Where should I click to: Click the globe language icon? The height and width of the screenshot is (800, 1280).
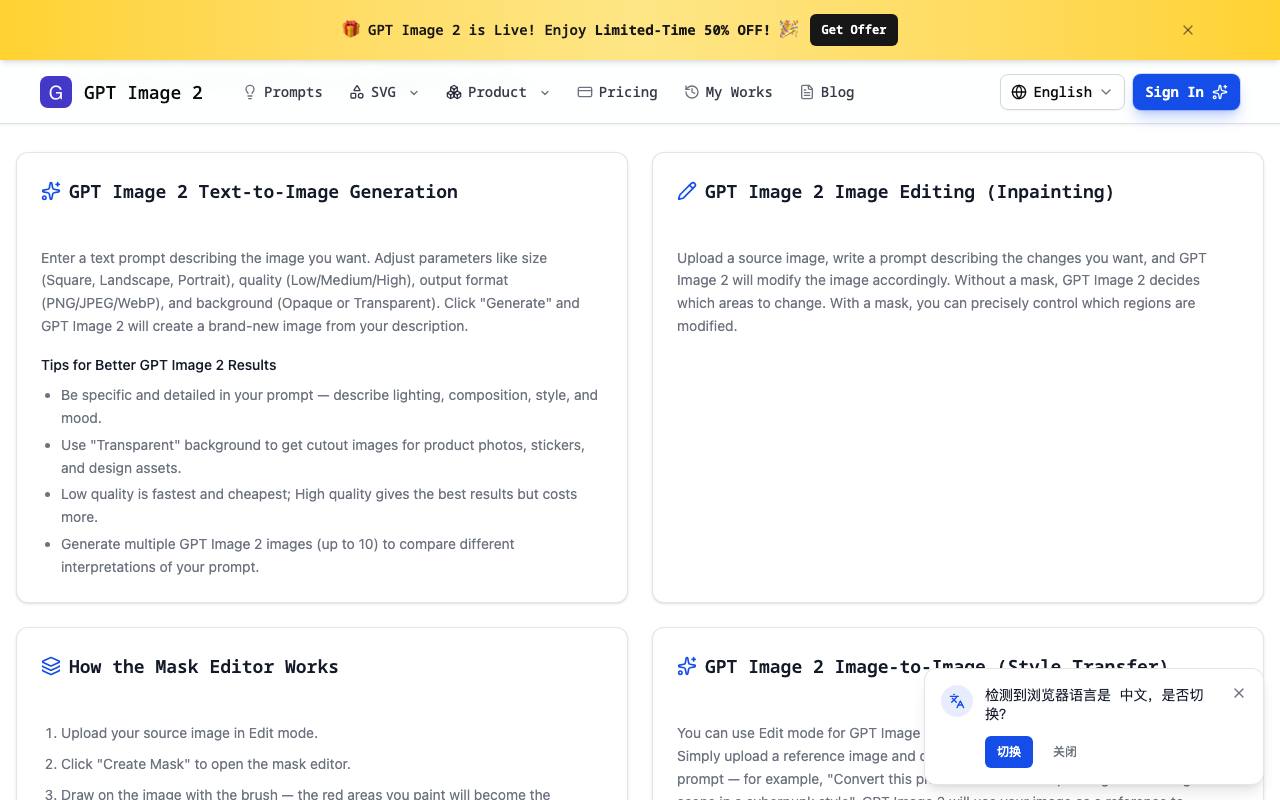coord(1019,92)
